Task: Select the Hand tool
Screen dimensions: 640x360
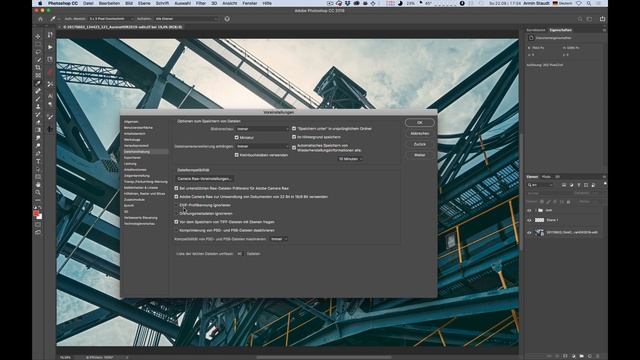Action: point(38,184)
